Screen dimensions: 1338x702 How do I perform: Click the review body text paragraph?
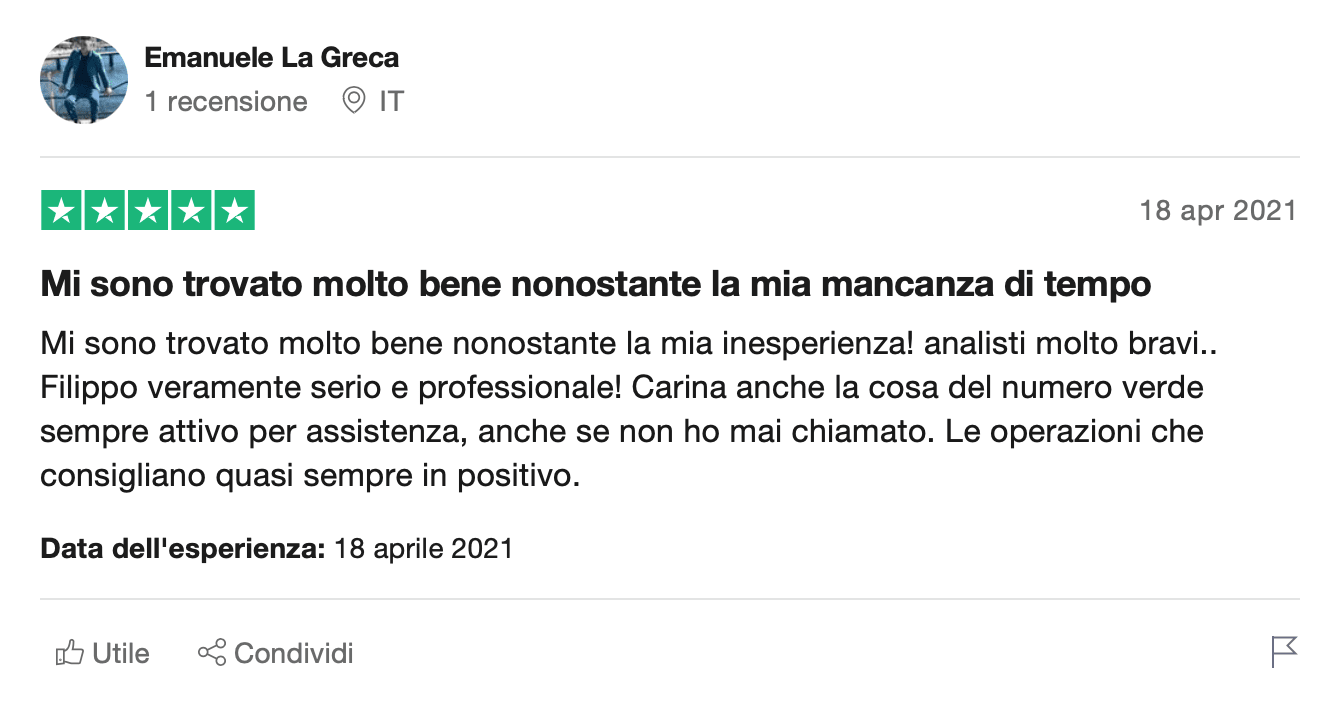tap(620, 410)
